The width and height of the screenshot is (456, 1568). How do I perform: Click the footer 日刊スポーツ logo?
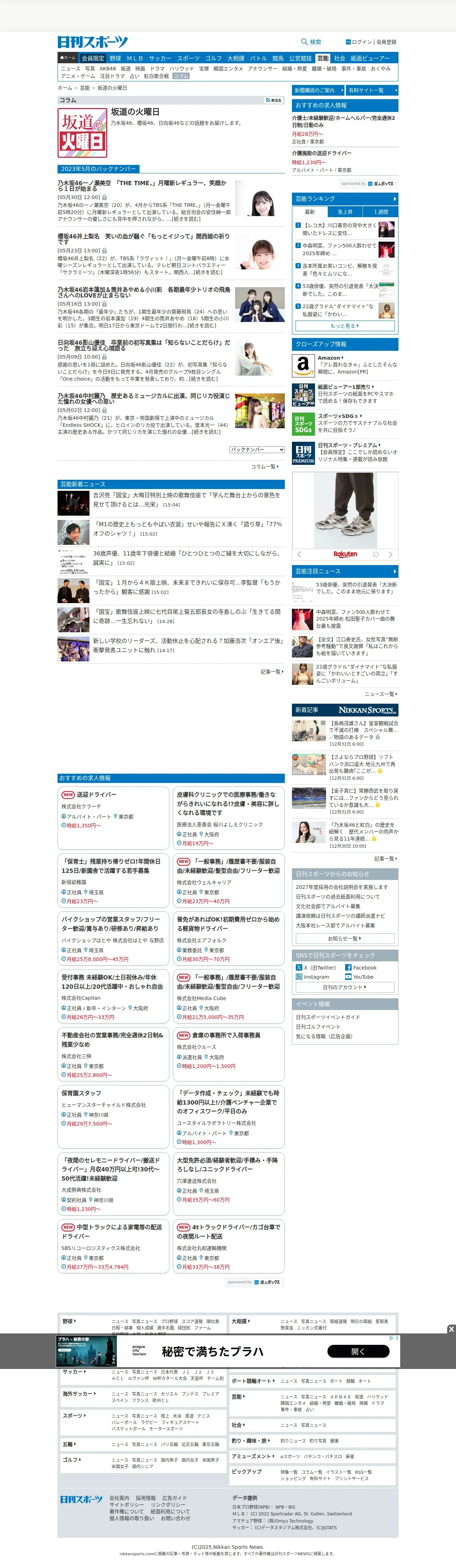click(x=81, y=1499)
